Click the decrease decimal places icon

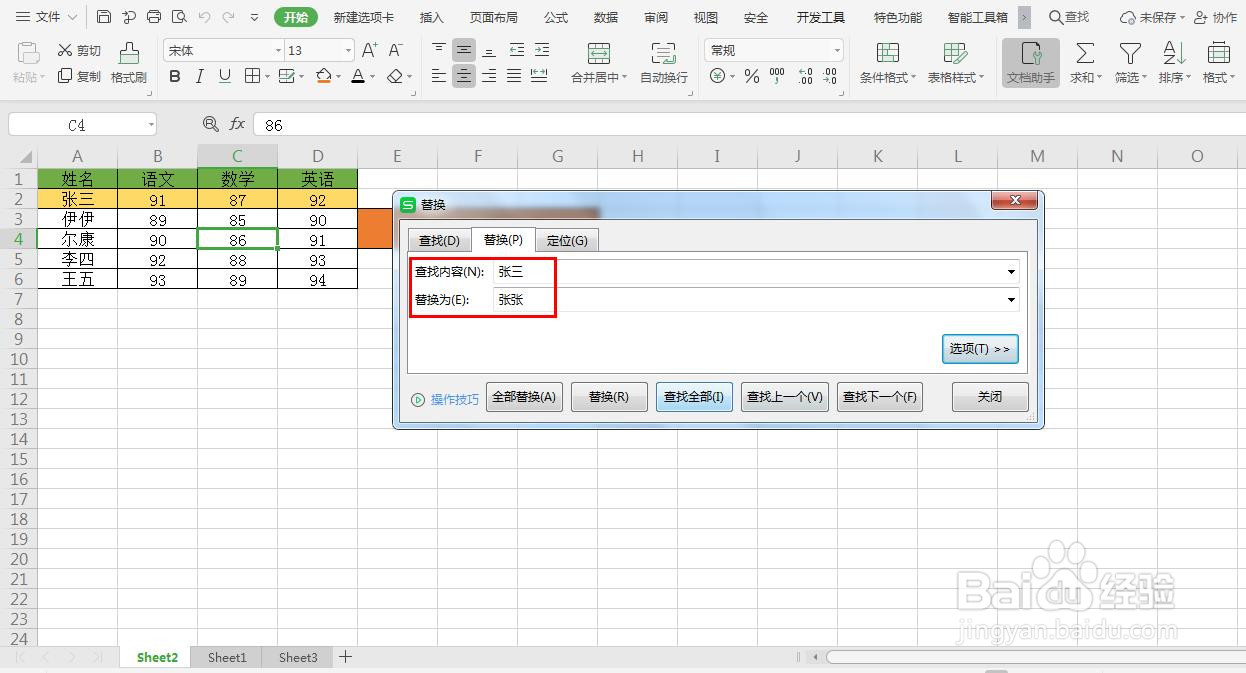coord(830,76)
